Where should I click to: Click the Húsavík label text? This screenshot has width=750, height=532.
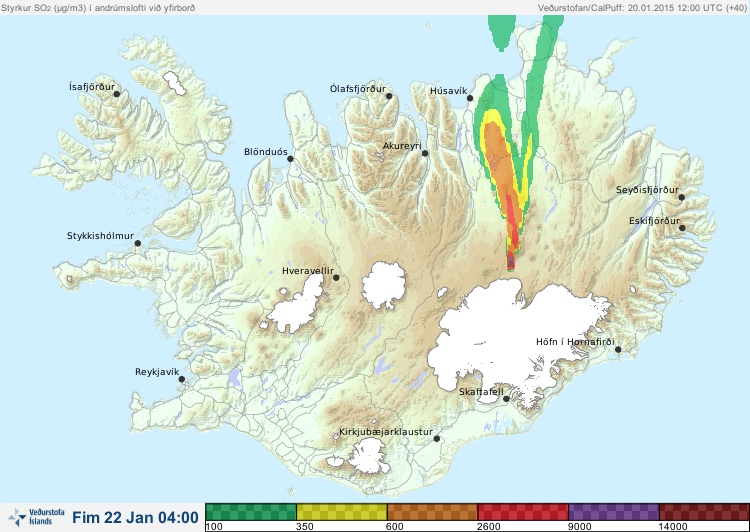click(x=449, y=91)
